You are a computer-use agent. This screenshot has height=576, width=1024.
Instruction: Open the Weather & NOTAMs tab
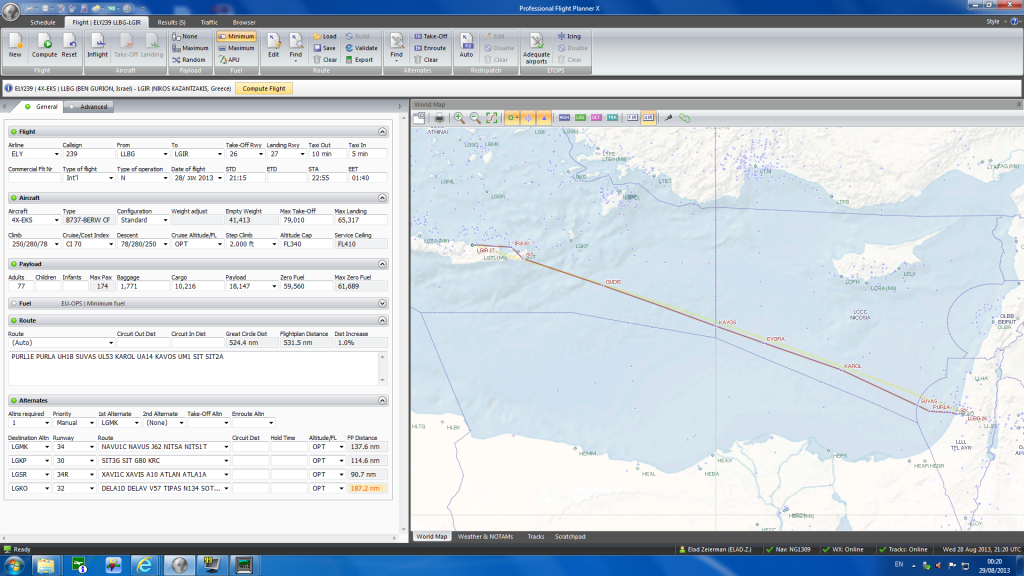pos(485,537)
